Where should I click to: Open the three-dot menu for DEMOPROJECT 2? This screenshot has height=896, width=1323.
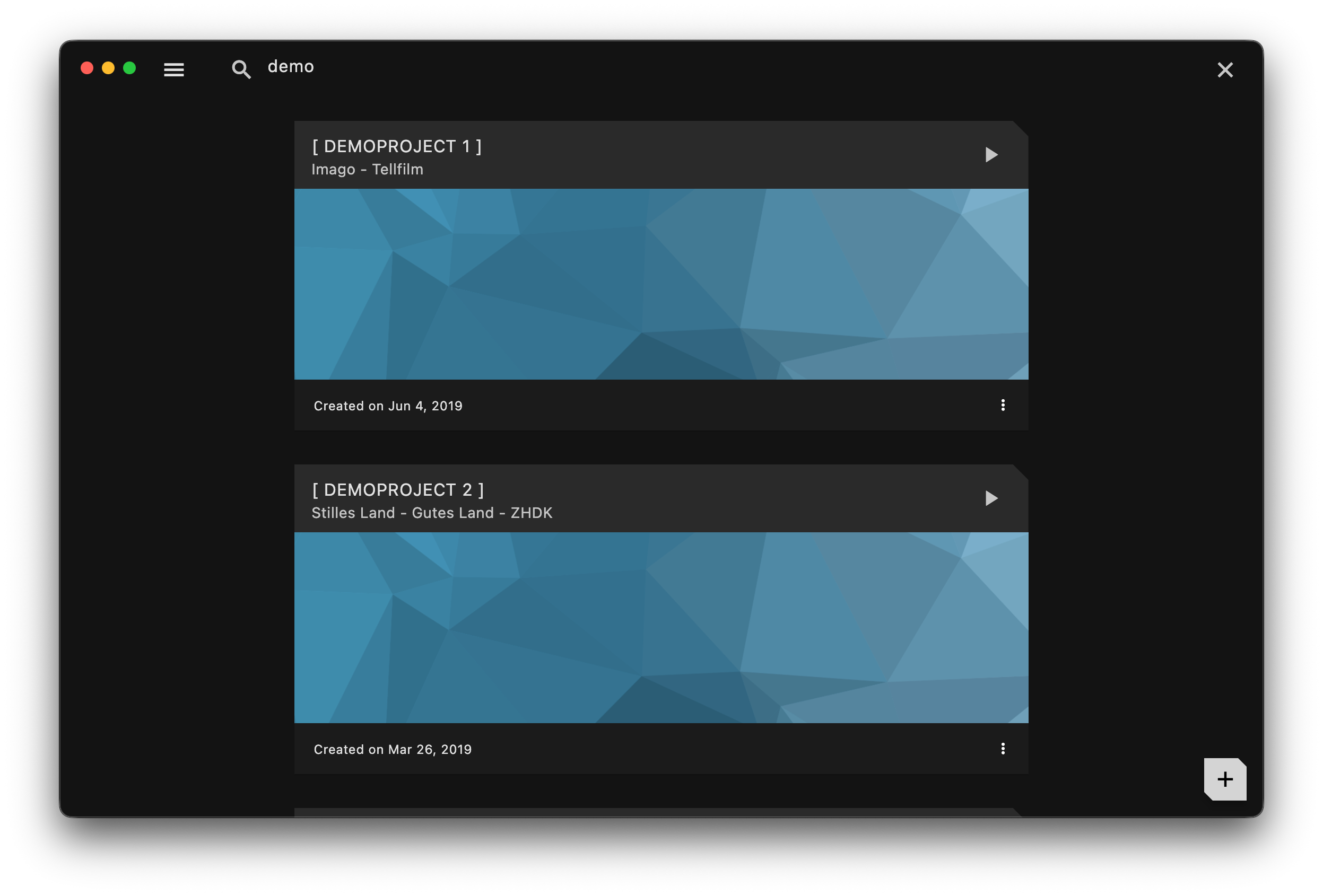(x=1003, y=749)
